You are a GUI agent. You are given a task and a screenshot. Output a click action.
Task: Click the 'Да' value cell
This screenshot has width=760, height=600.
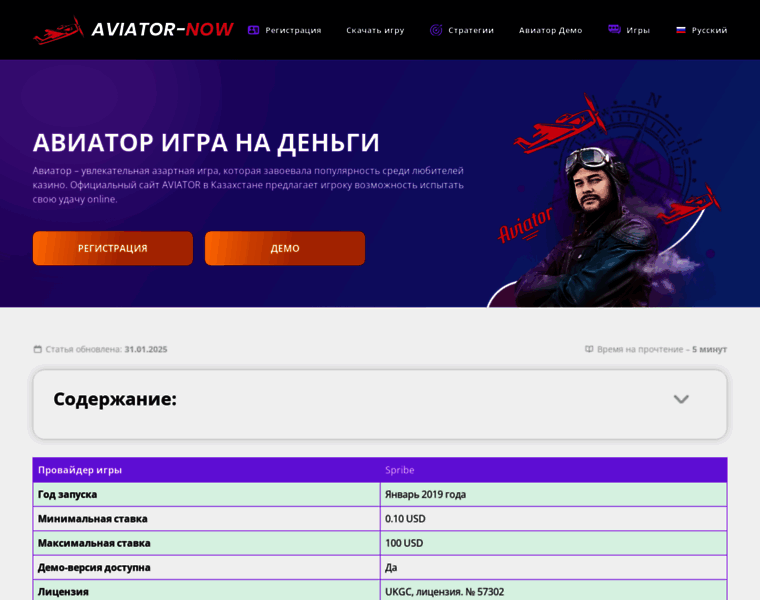[554, 567]
